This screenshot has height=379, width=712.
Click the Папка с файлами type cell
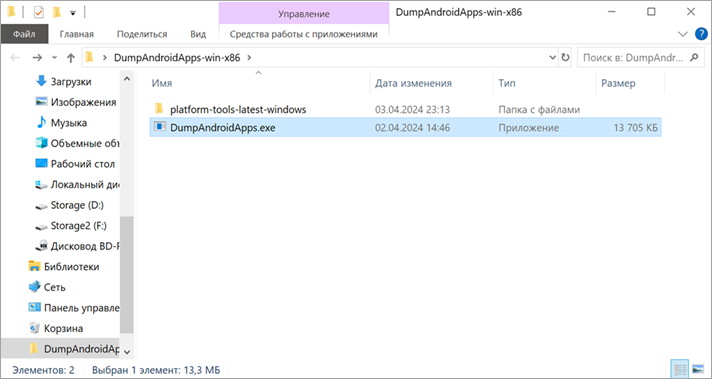pyautogui.click(x=539, y=109)
